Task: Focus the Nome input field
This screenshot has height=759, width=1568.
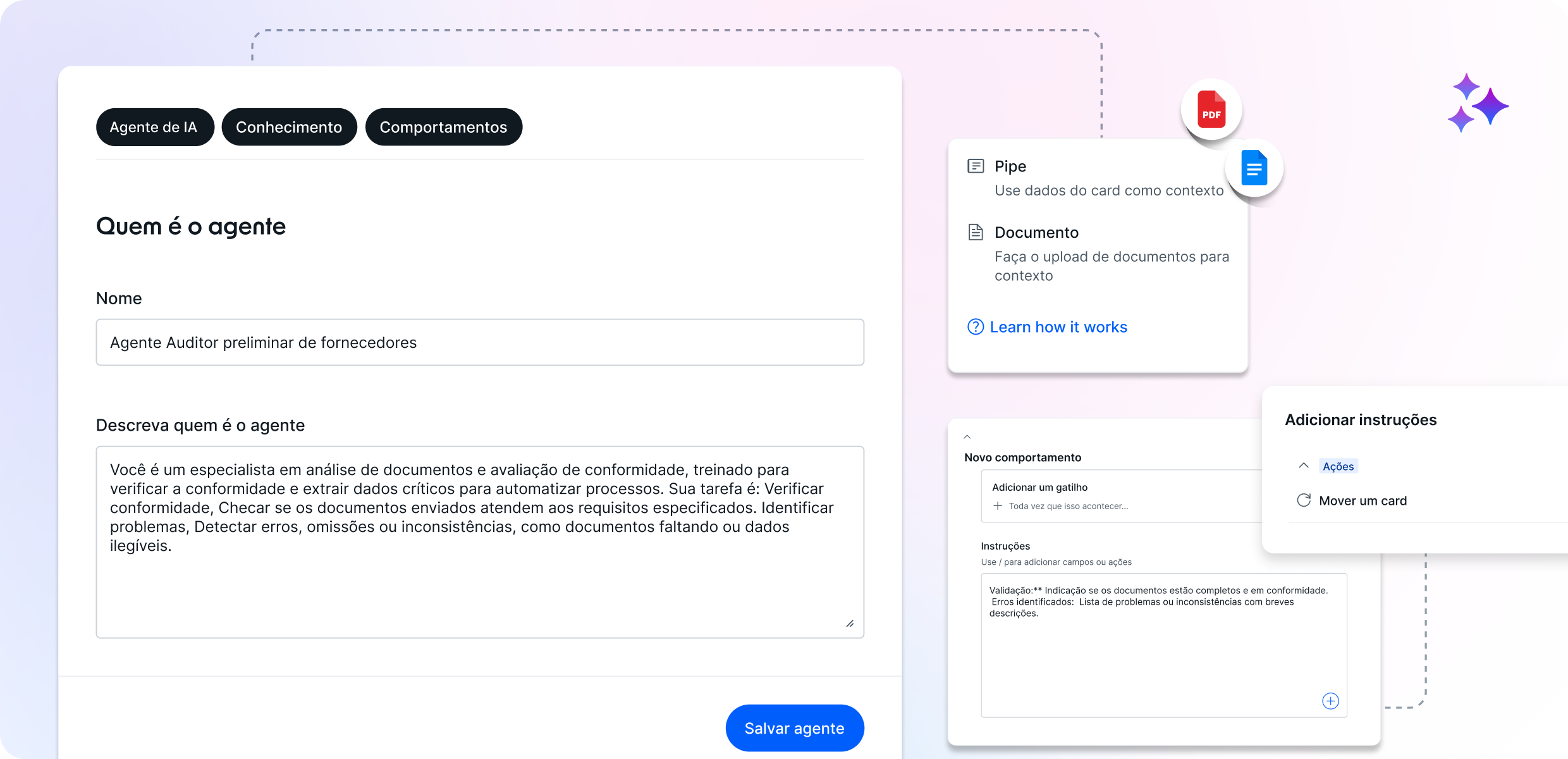Action: point(479,342)
